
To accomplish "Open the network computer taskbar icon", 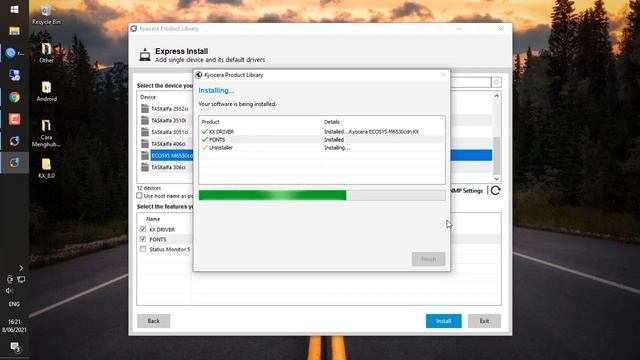I will point(14,75).
